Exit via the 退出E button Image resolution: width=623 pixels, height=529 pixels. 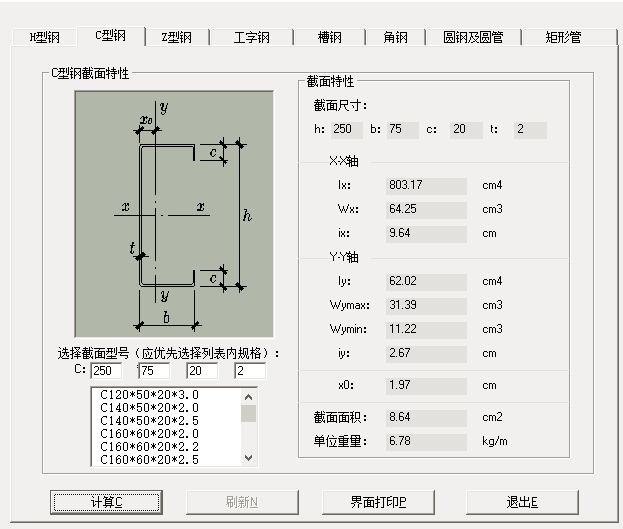[x=522, y=502]
